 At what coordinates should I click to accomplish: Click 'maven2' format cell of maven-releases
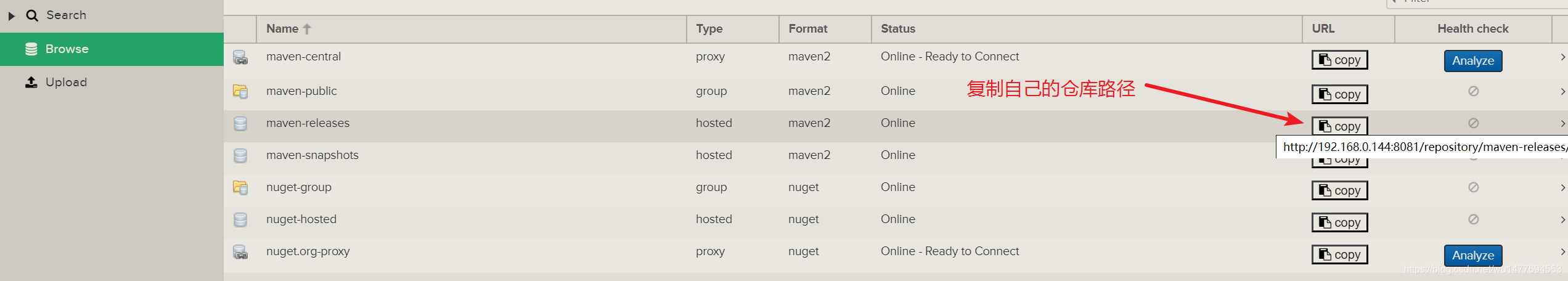pyautogui.click(x=809, y=123)
